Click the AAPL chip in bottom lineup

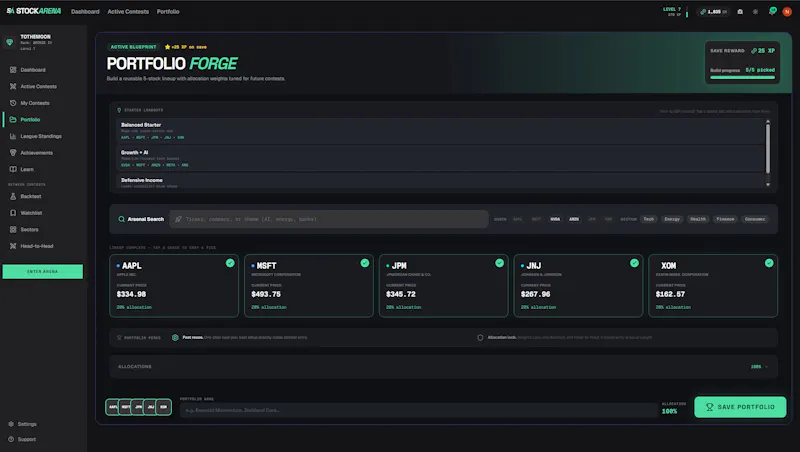[112, 407]
